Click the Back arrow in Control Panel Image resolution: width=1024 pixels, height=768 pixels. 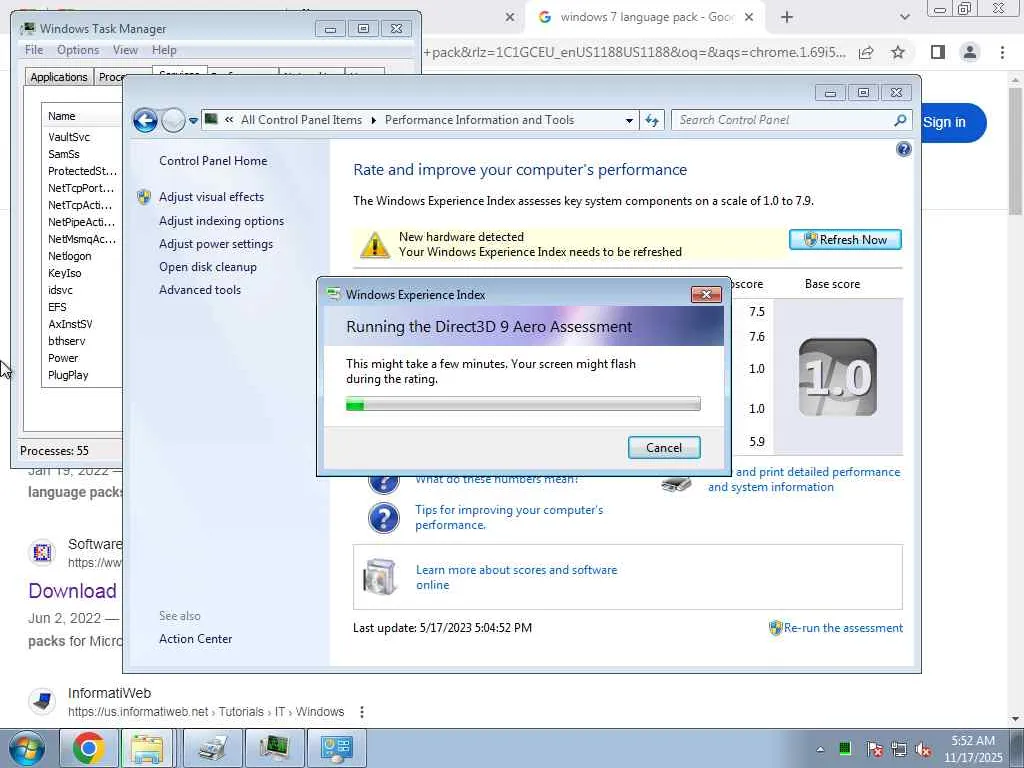145,120
